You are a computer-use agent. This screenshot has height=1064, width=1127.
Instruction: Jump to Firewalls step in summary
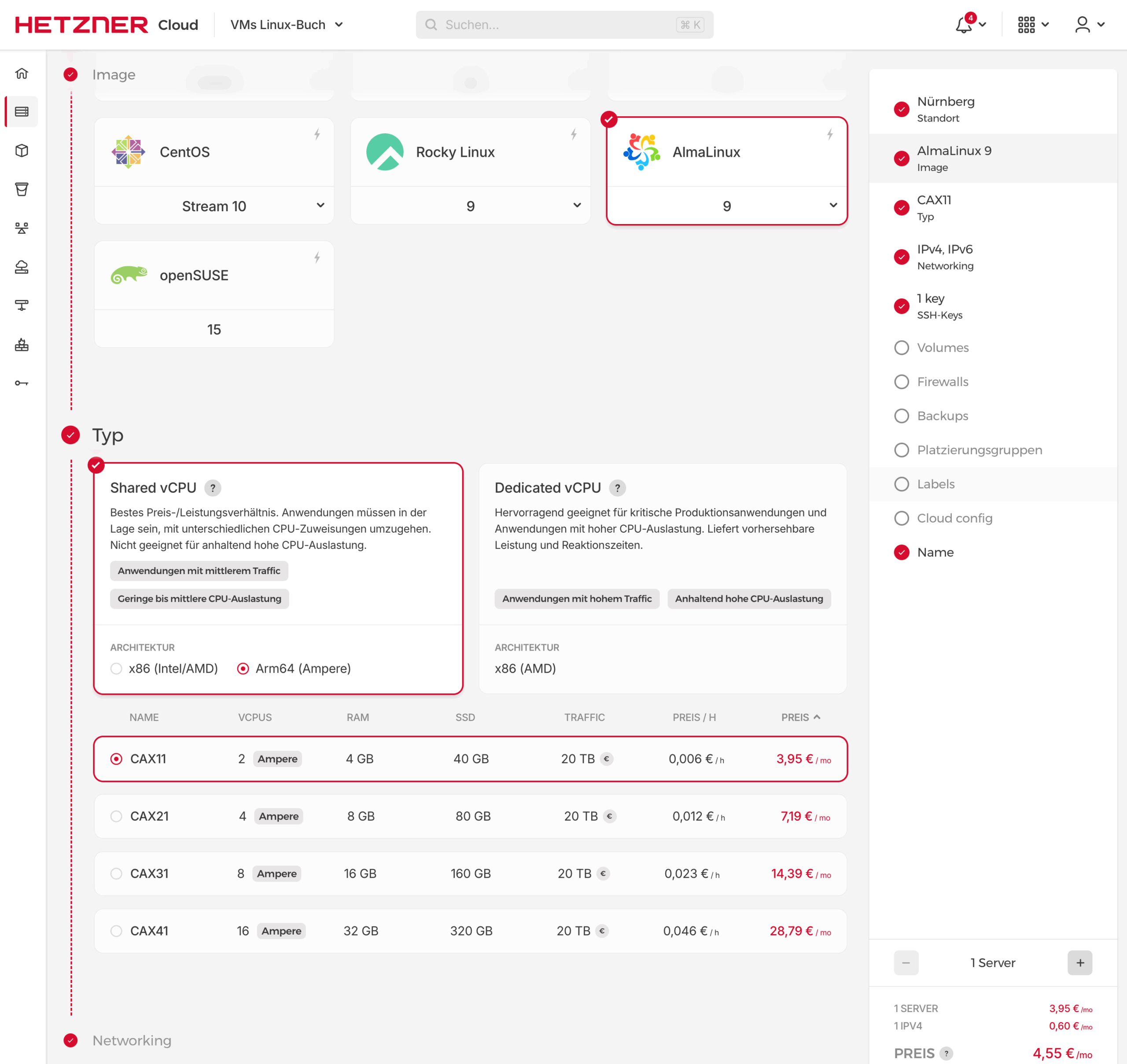(993, 382)
